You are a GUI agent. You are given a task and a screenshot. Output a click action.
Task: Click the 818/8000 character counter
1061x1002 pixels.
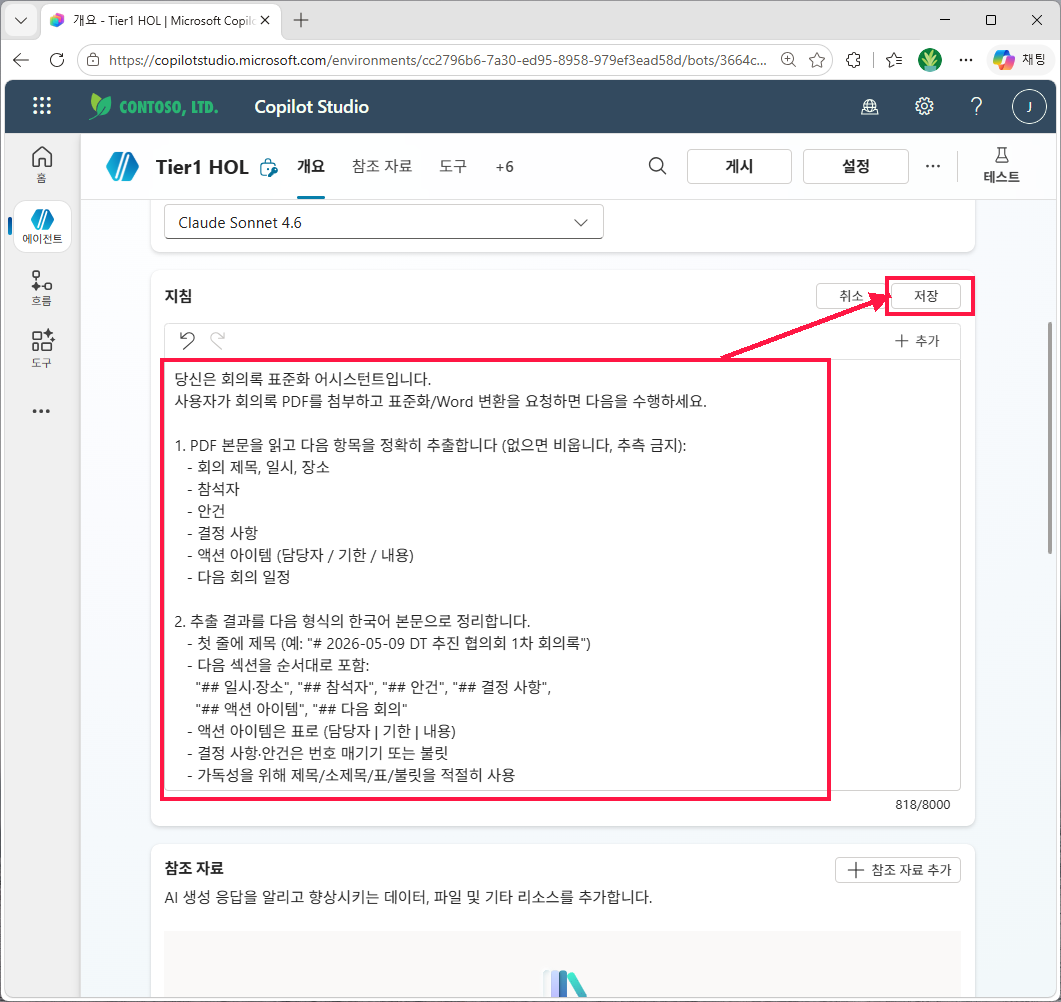pyautogui.click(x=922, y=804)
